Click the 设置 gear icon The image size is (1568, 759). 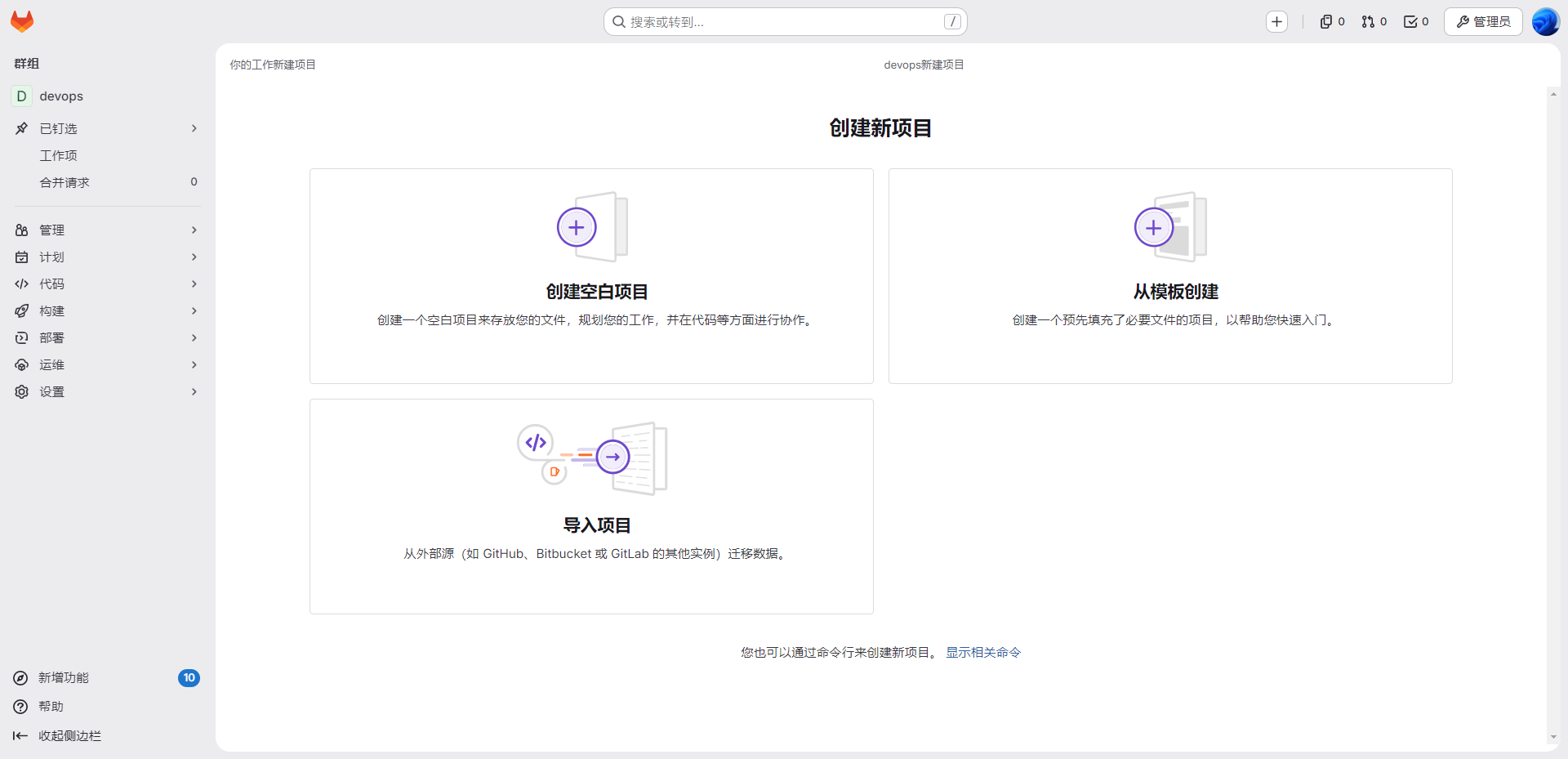[22, 392]
